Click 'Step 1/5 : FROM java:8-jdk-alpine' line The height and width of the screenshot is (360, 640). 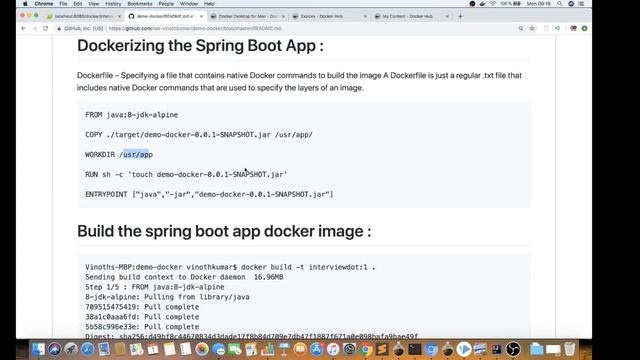coord(155,287)
